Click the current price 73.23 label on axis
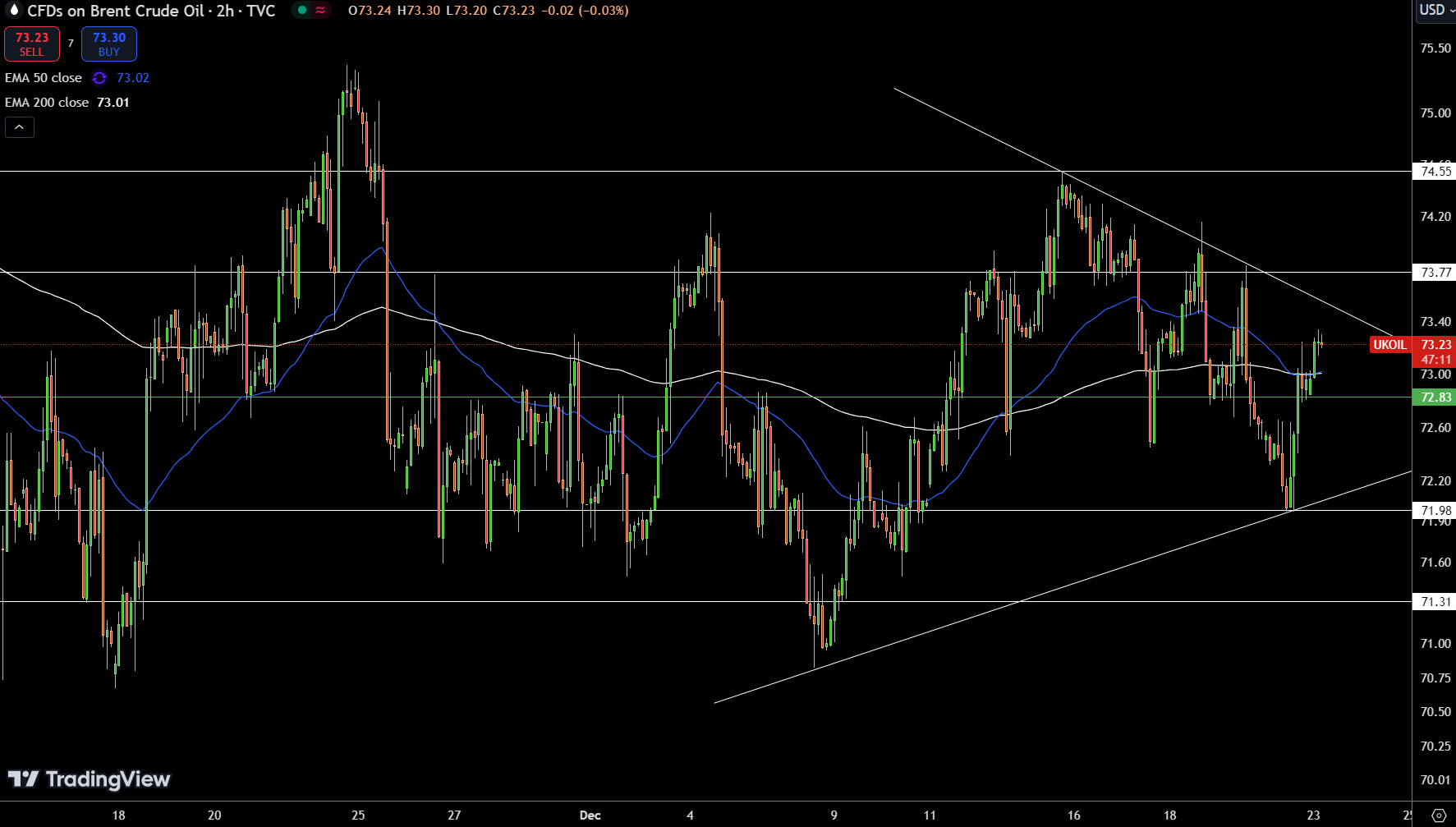The width and height of the screenshot is (1456, 827). point(1435,345)
